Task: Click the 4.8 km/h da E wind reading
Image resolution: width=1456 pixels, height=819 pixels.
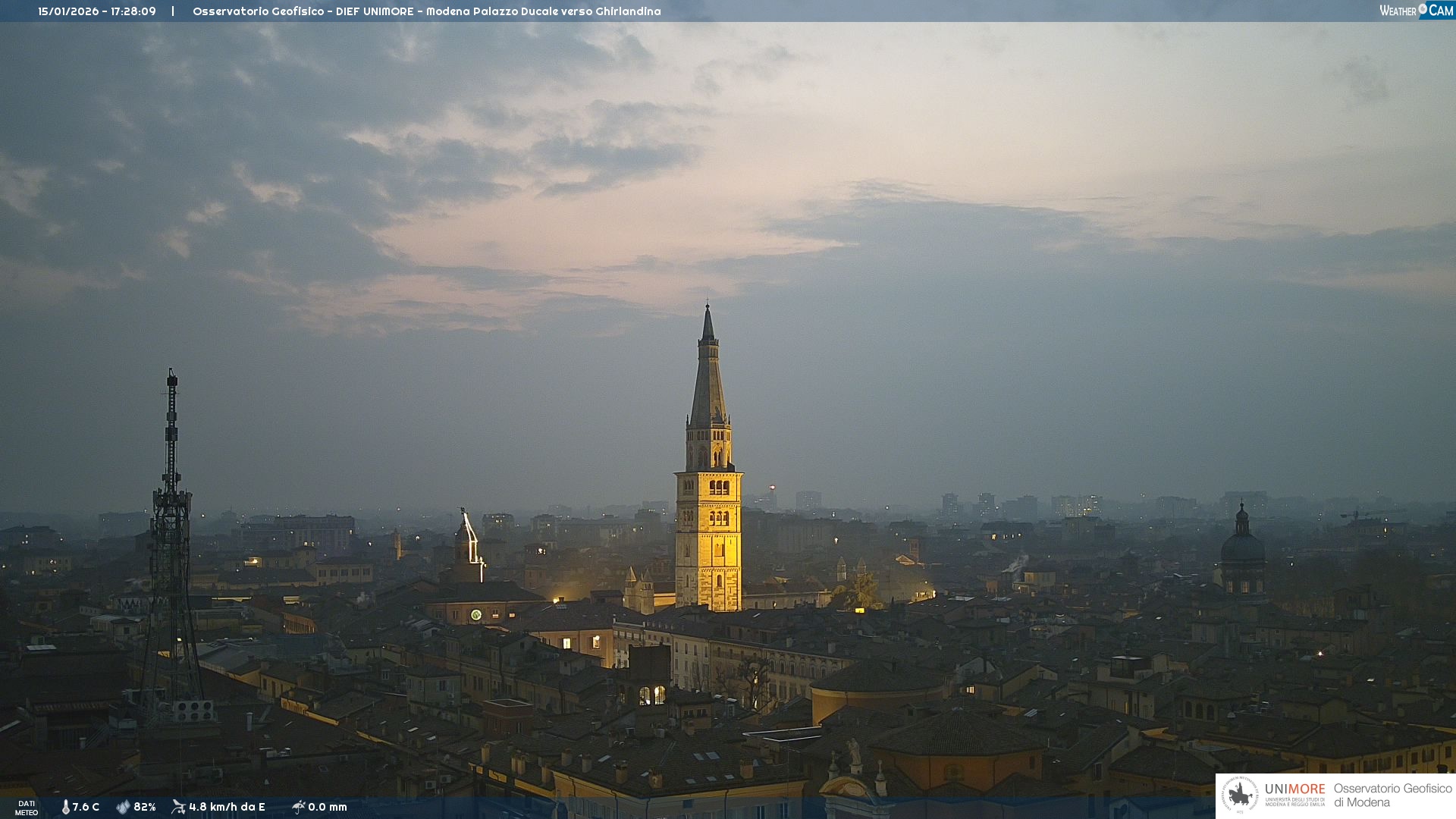Action: [x=227, y=807]
